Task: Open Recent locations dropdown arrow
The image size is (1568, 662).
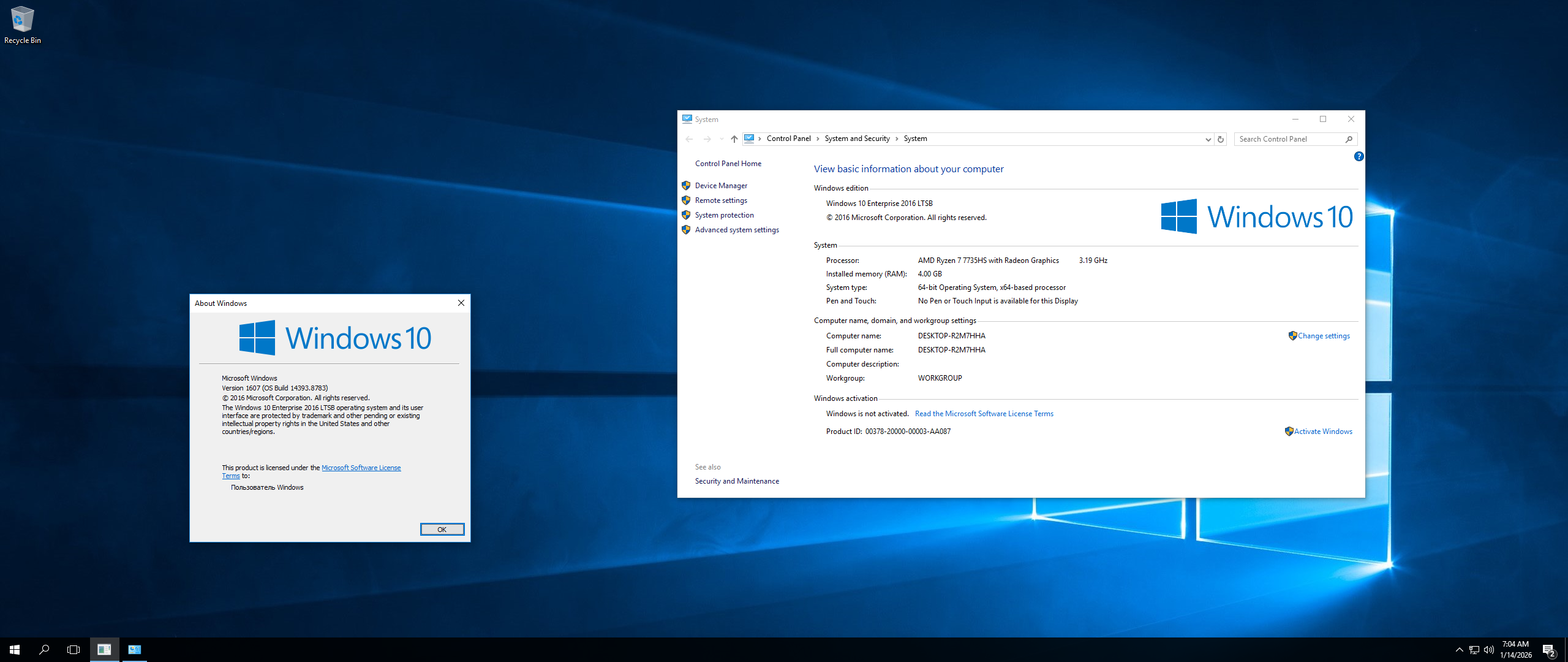Action: pyautogui.click(x=722, y=139)
